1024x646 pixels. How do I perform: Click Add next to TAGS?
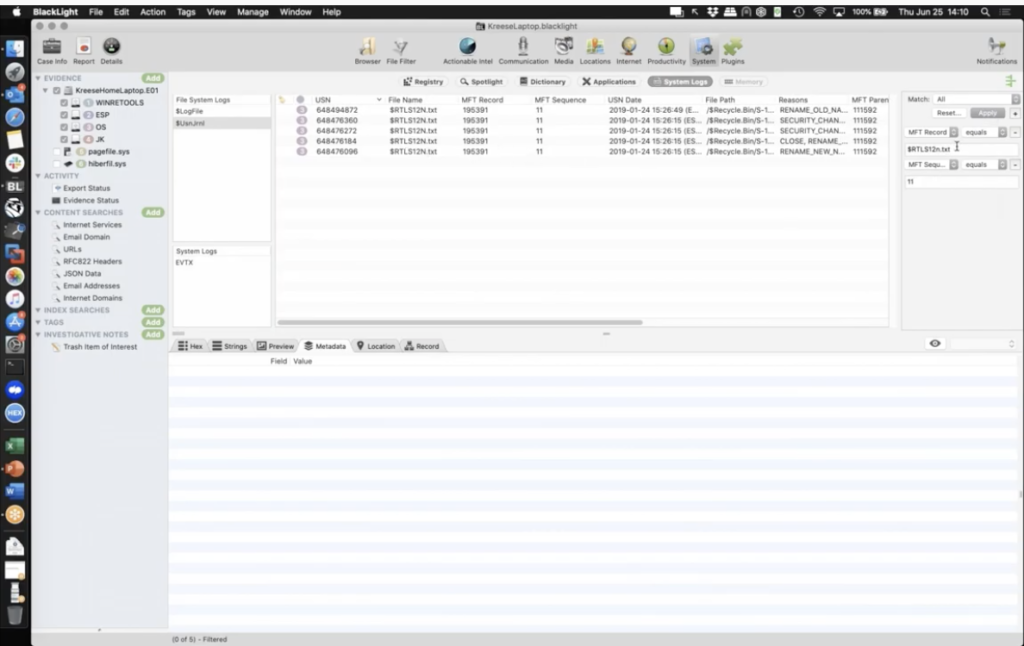tap(153, 323)
